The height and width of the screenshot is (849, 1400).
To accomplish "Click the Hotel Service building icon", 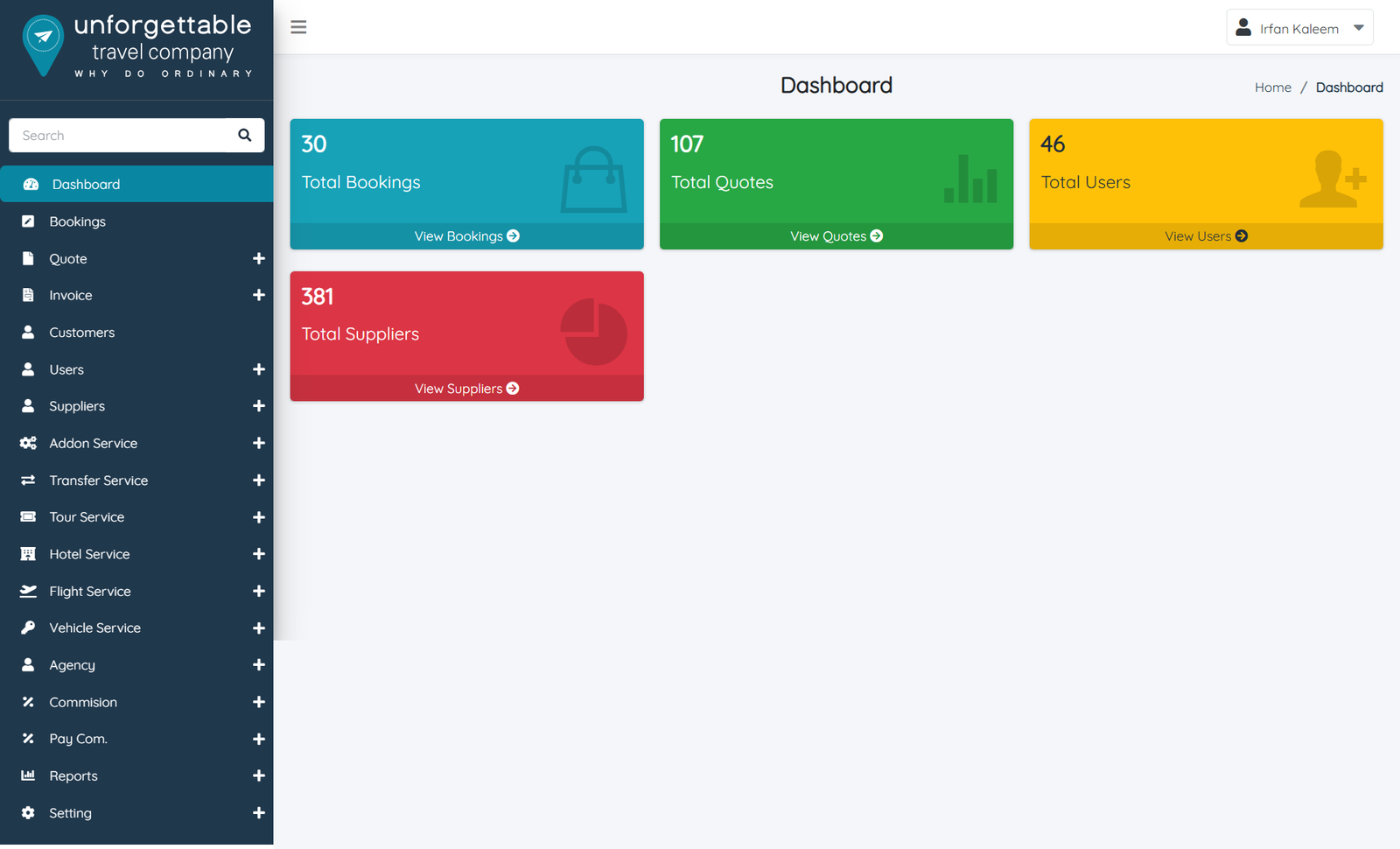I will click(x=28, y=554).
